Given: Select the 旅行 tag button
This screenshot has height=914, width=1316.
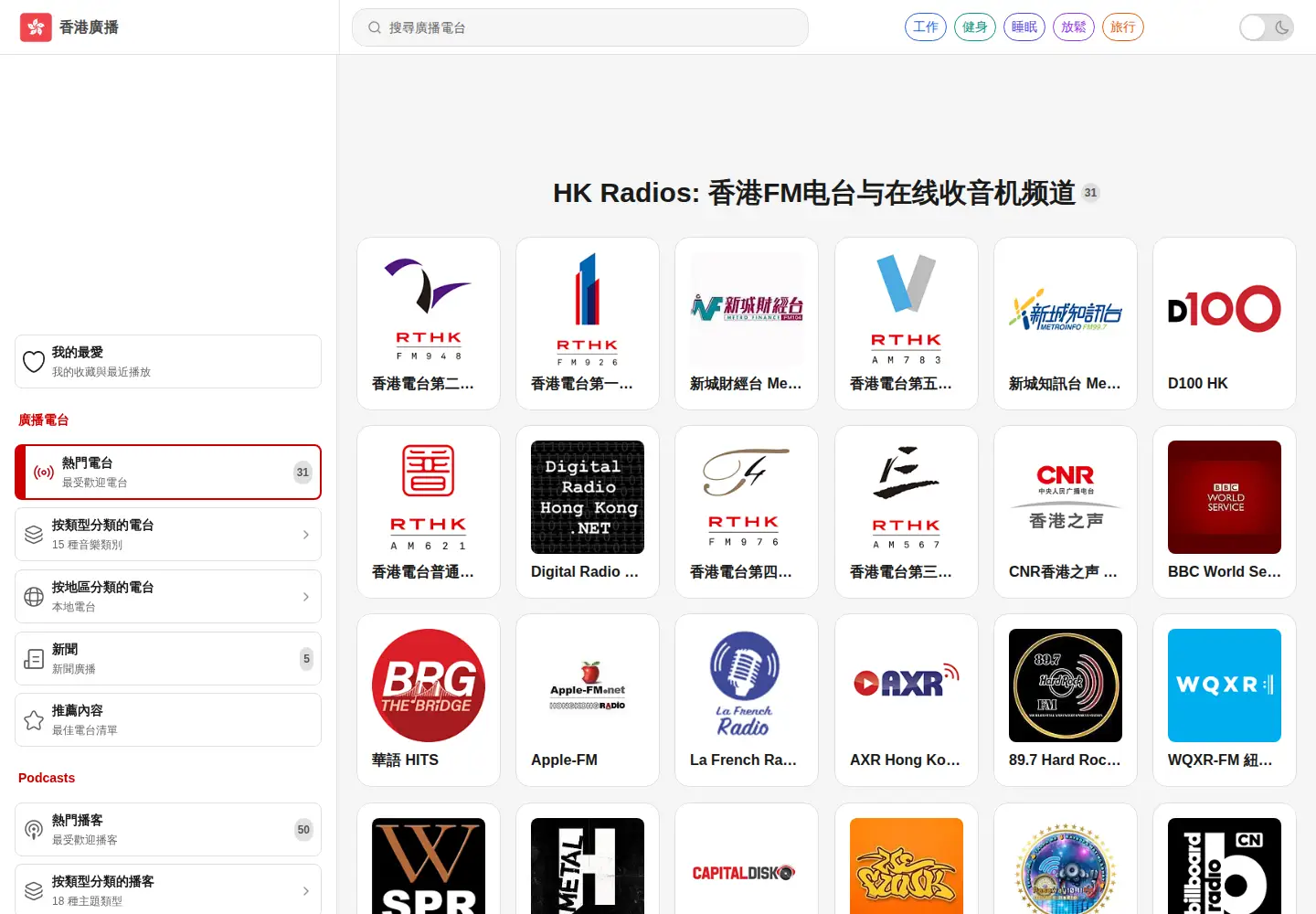Looking at the screenshot, I should tap(1123, 27).
